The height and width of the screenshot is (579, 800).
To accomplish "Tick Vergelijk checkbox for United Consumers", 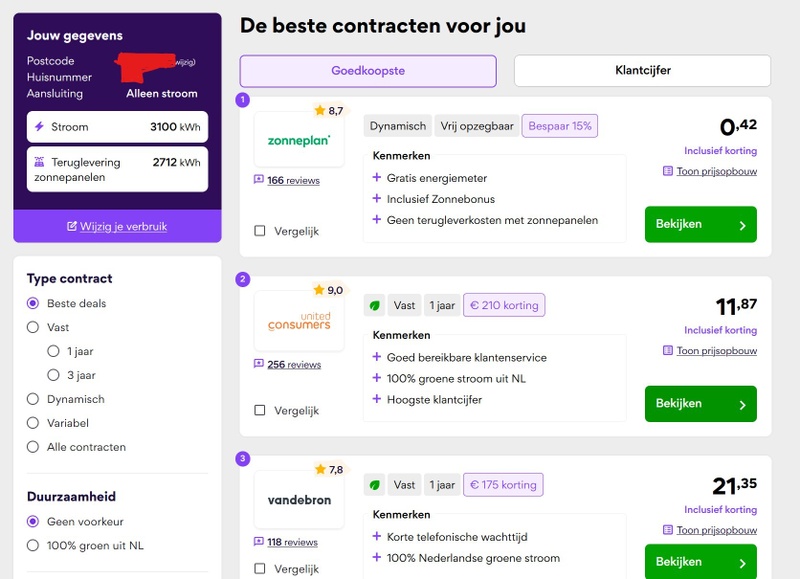I will 260,410.
